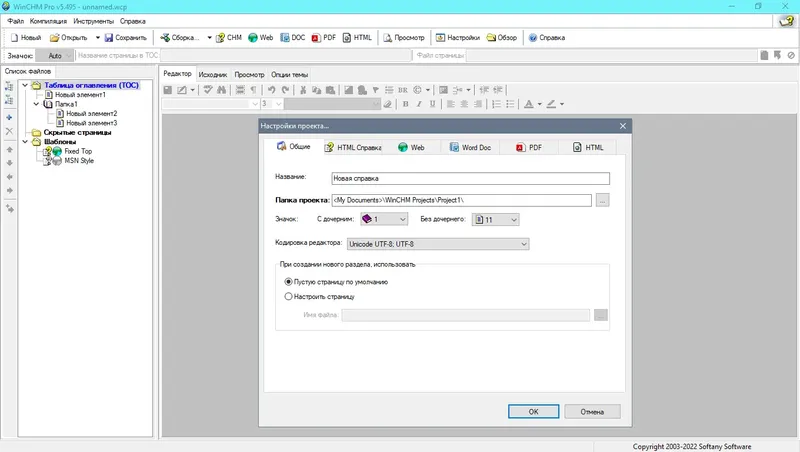This screenshot has height=452, width=800.
Task: Open the С дочерним icon dropdown
Action: [x=384, y=219]
